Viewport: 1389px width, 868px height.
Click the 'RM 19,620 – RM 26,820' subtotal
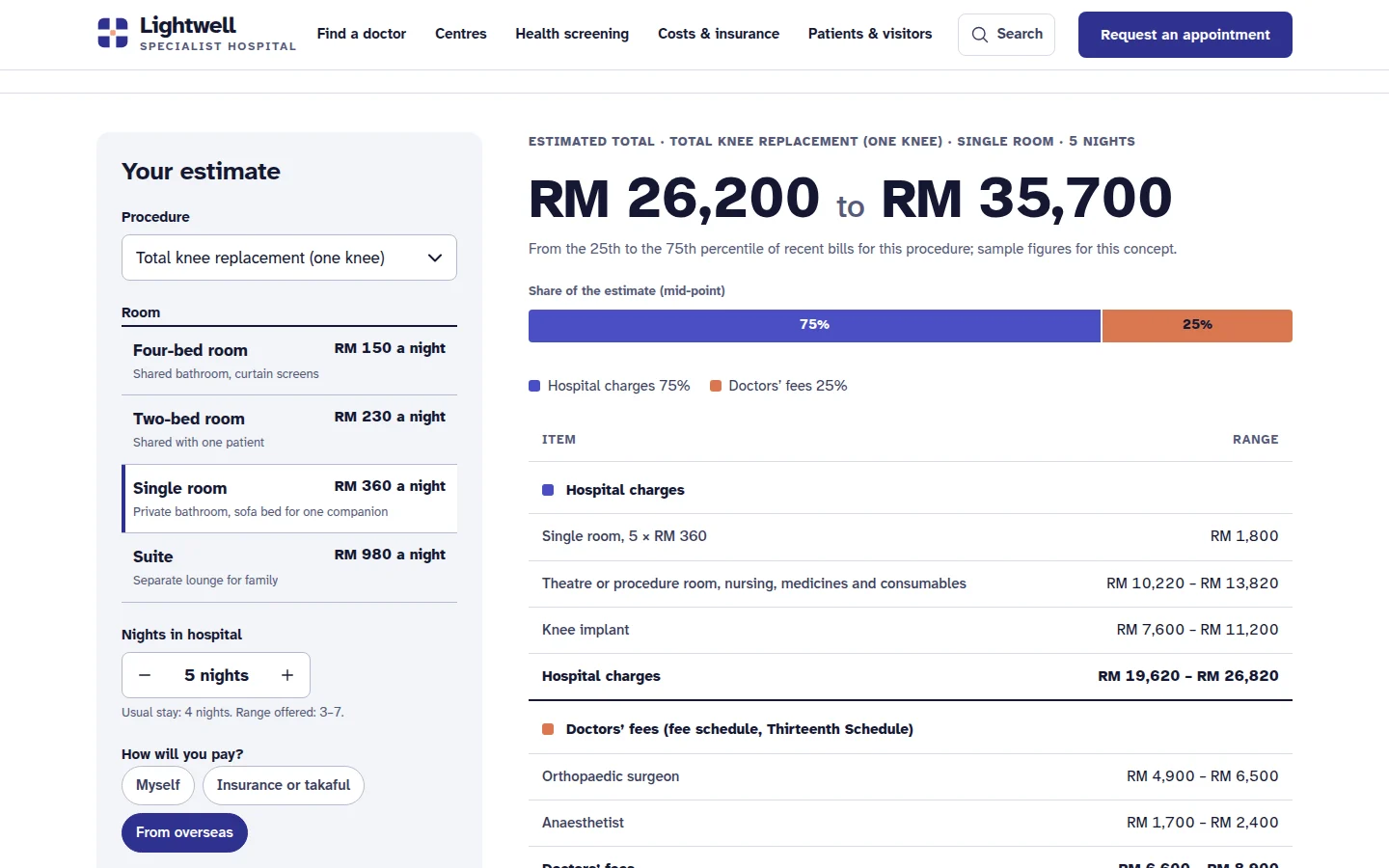pyautogui.click(x=1188, y=676)
